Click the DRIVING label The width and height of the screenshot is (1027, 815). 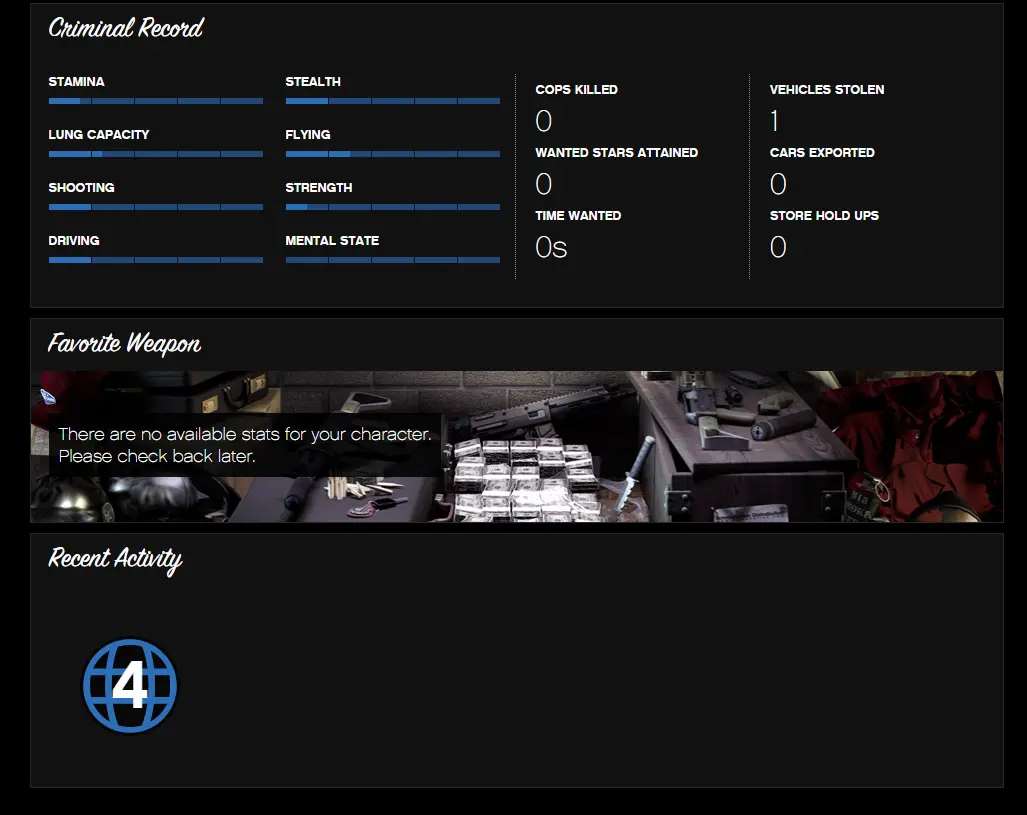click(x=74, y=241)
